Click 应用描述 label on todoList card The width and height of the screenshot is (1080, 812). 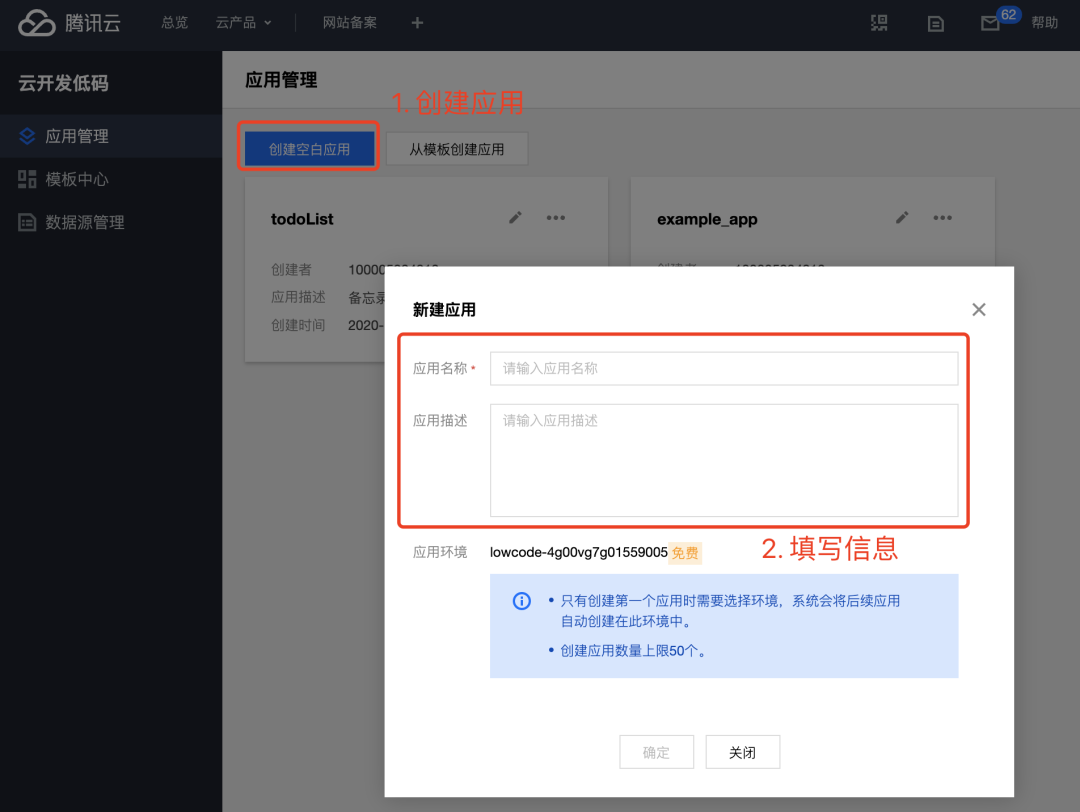click(298, 297)
